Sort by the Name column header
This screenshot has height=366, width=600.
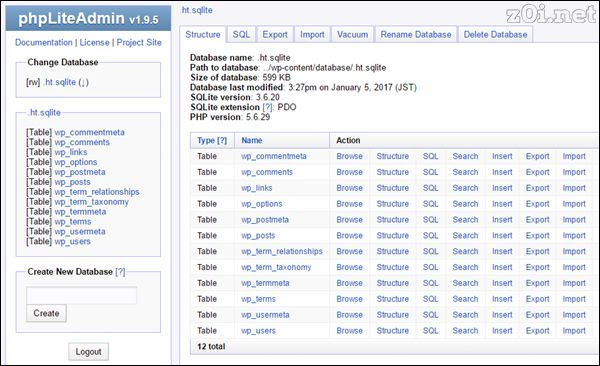click(x=252, y=141)
